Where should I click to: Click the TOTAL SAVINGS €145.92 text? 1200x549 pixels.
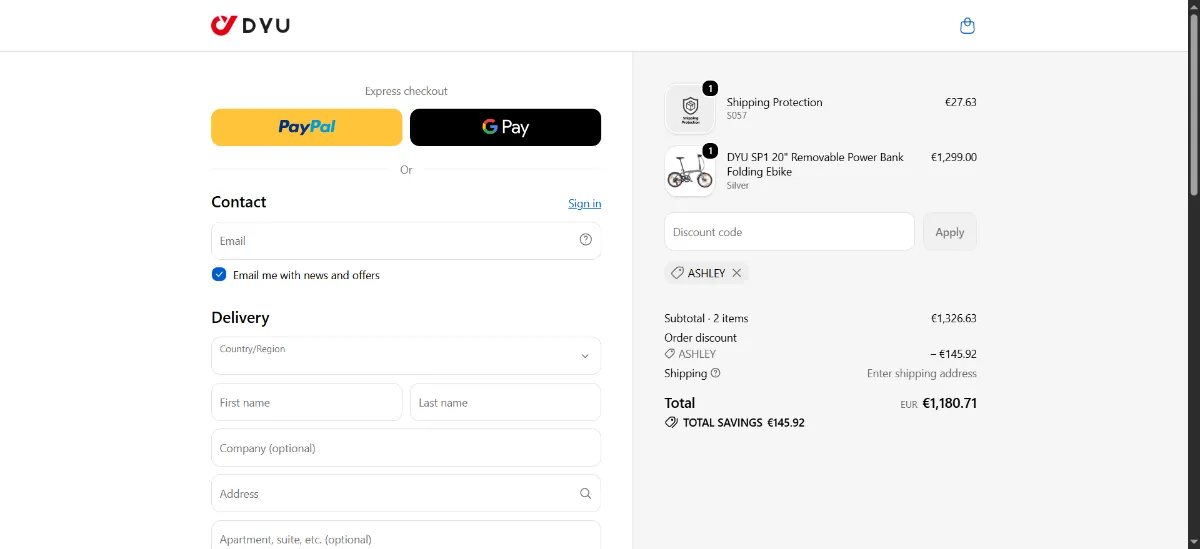tap(743, 423)
